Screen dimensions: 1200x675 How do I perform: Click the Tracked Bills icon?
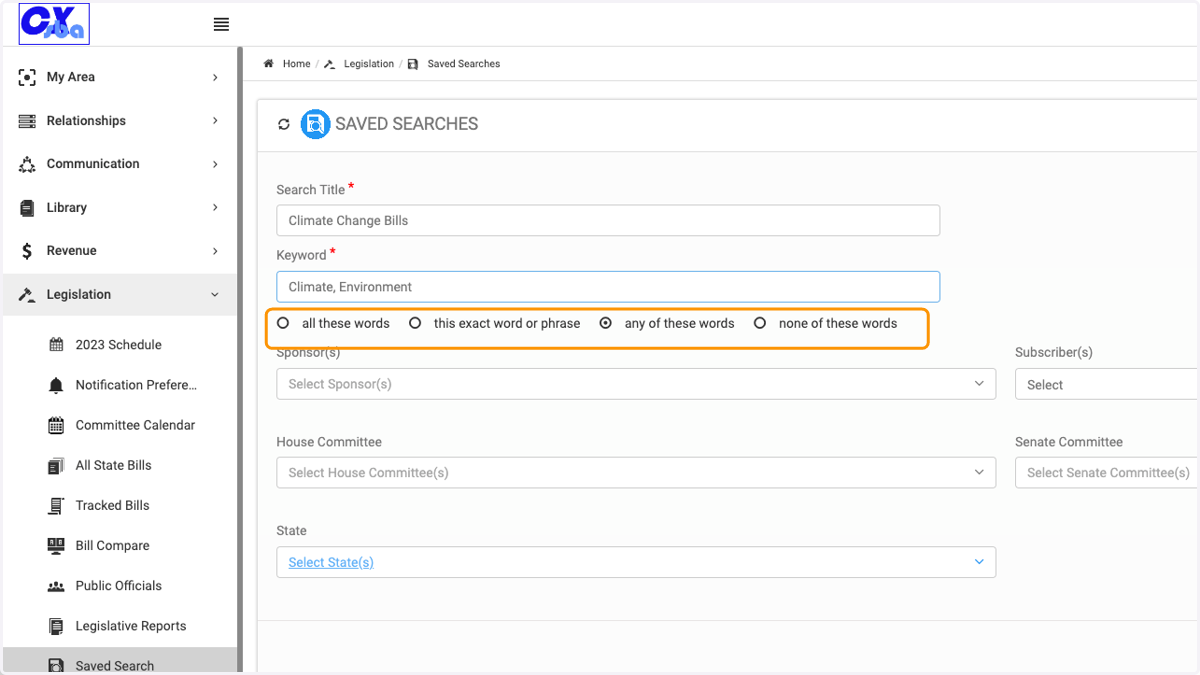click(56, 506)
